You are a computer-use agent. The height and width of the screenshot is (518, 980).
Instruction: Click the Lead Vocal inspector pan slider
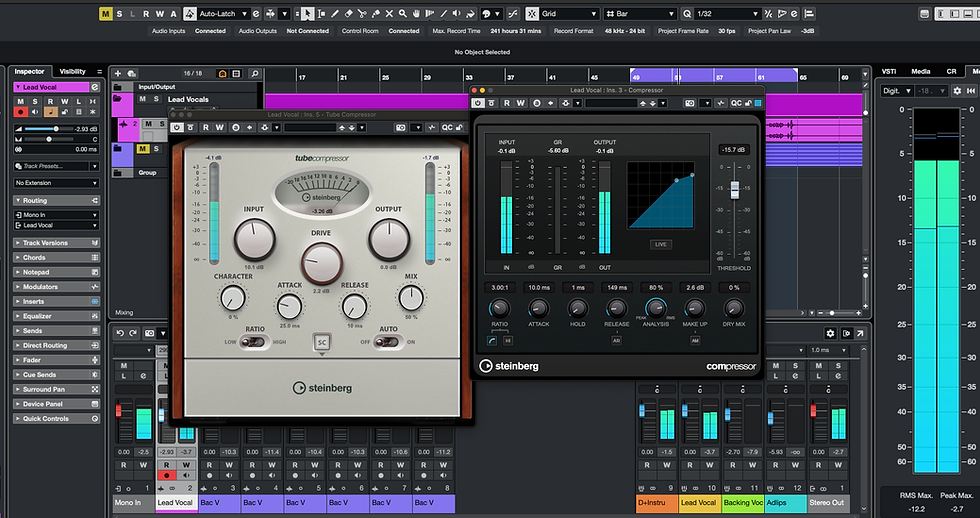tap(47, 139)
